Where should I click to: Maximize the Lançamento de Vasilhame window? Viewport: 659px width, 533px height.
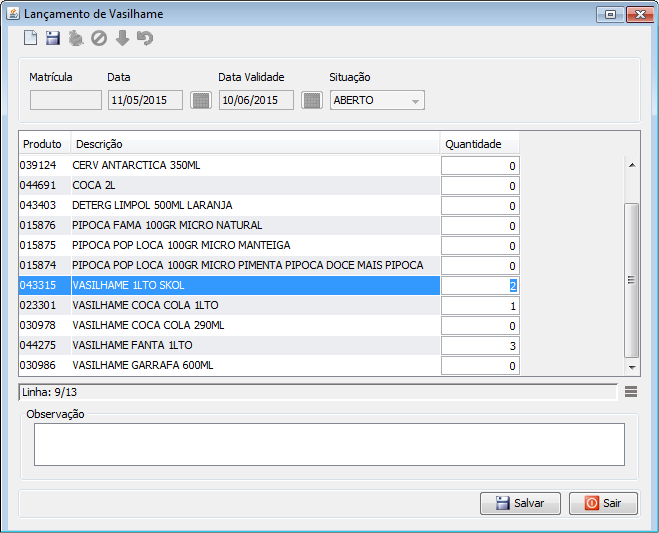click(610, 15)
